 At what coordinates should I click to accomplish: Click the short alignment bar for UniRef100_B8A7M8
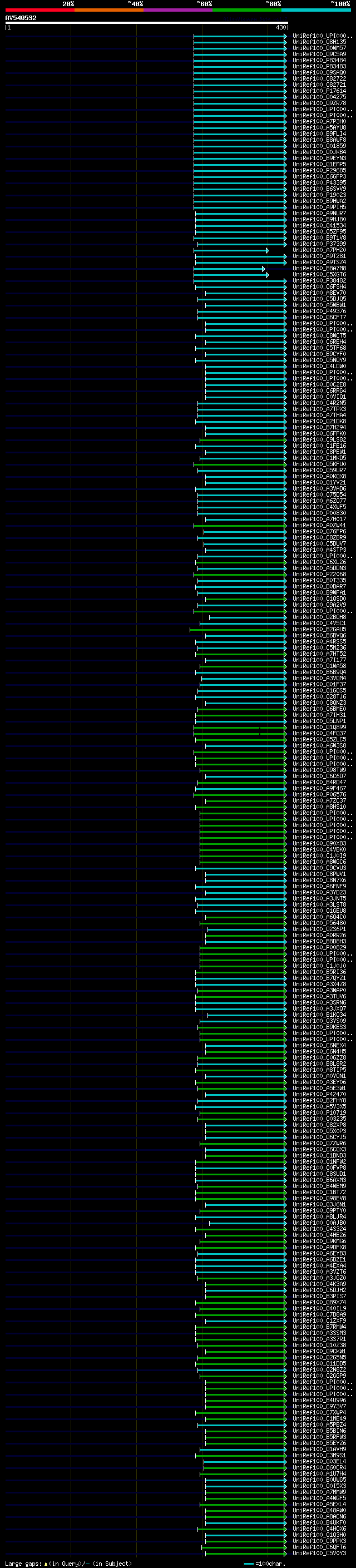[229, 269]
